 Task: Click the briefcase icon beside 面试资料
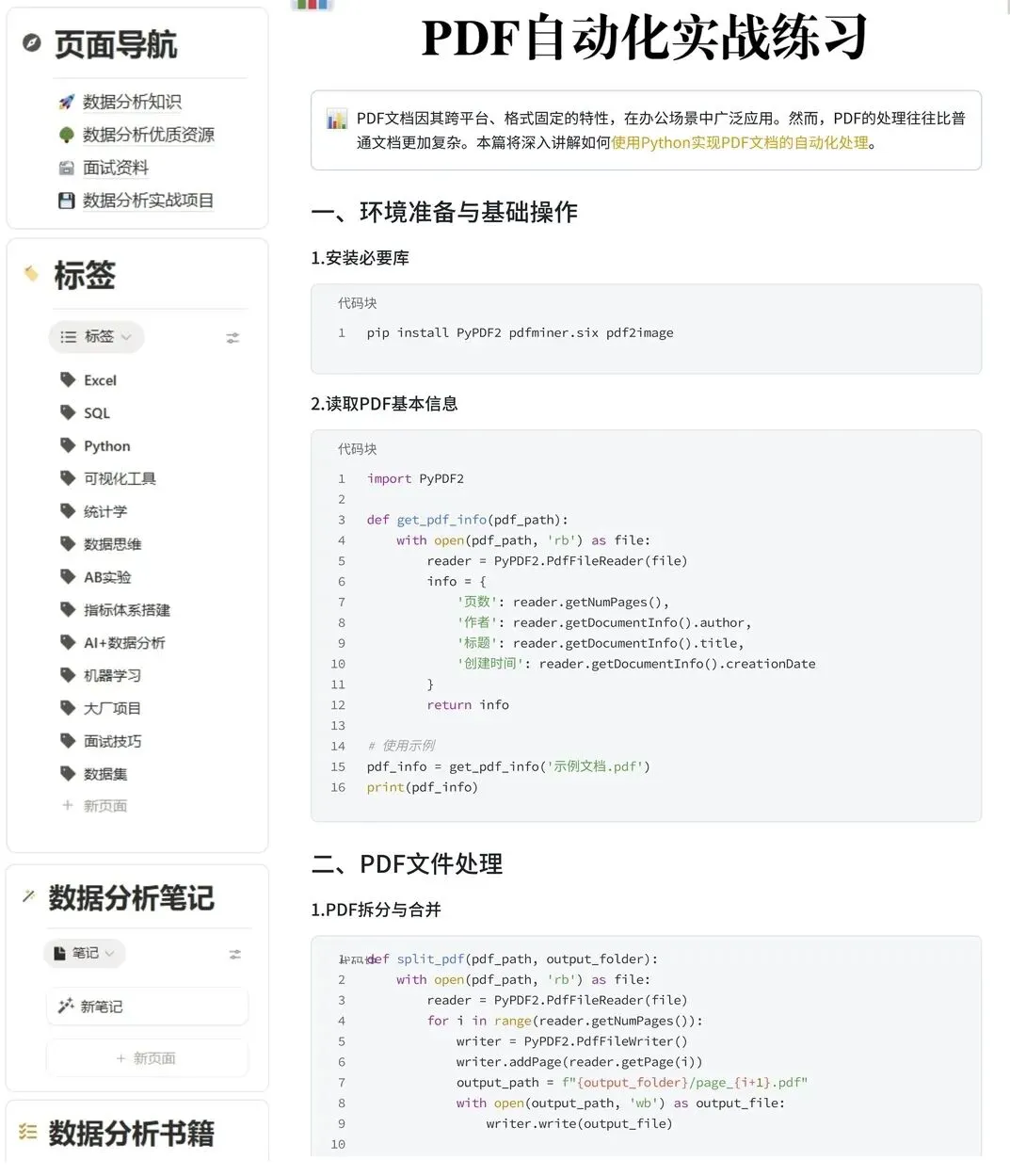pos(66,168)
